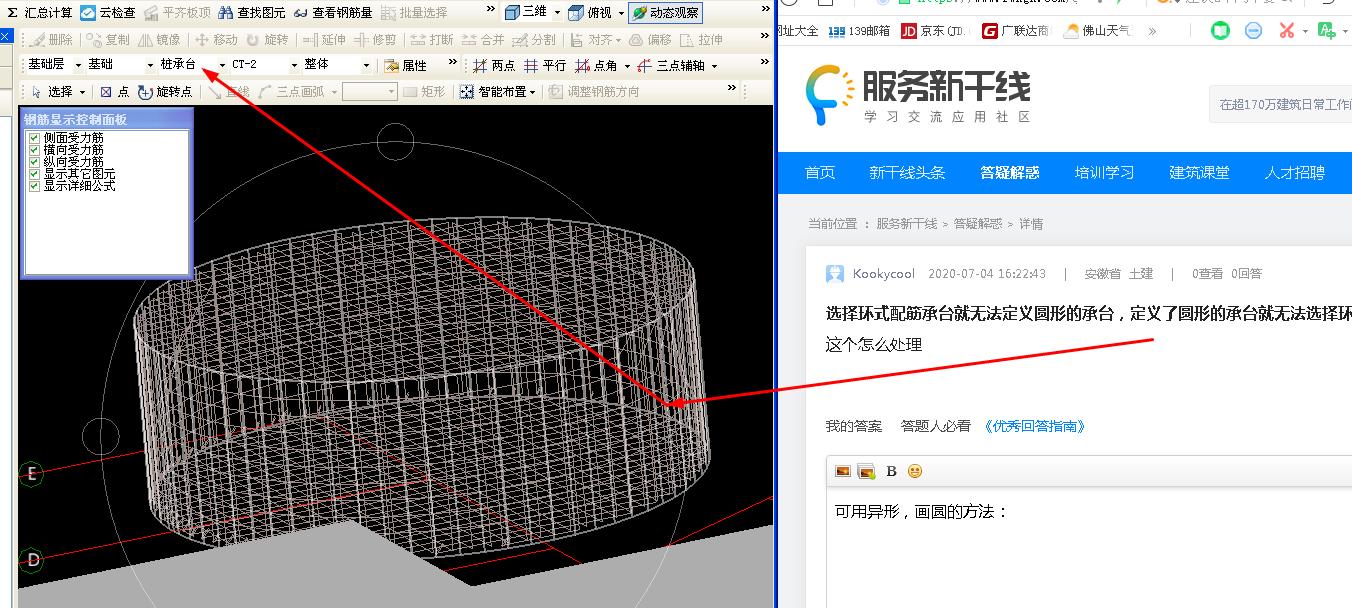
Task: Open the 基础 category dropdown
Action: click(x=121, y=65)
